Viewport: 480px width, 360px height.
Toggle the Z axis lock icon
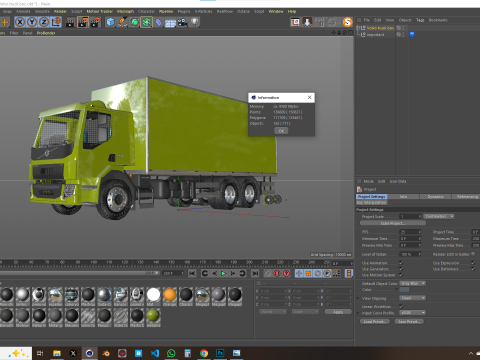[44, 22]
